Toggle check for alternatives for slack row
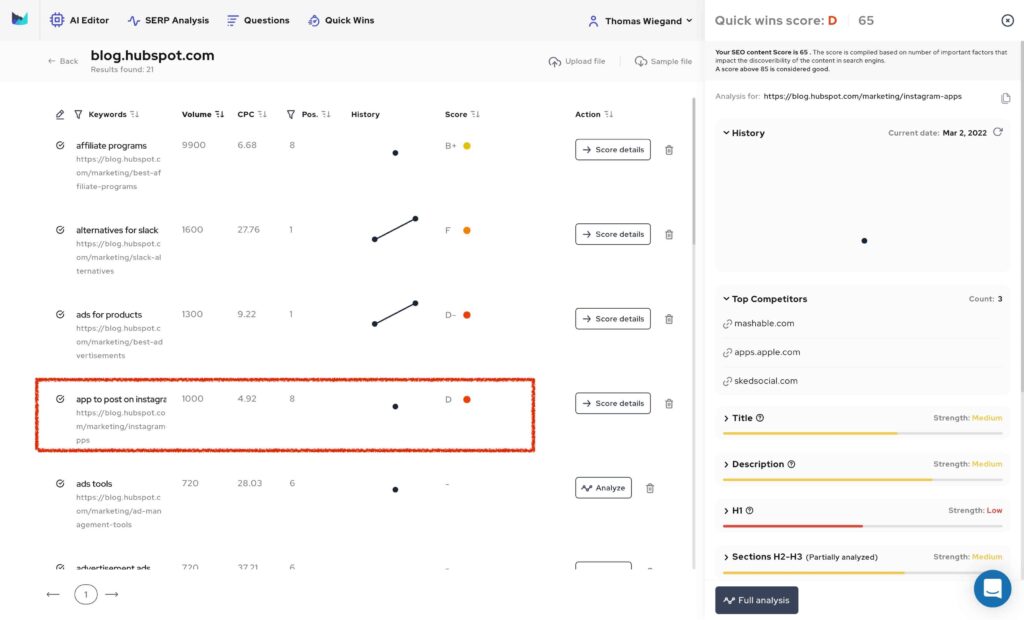Viewport: 1024px width, 620px height. (x=60, y=230)
